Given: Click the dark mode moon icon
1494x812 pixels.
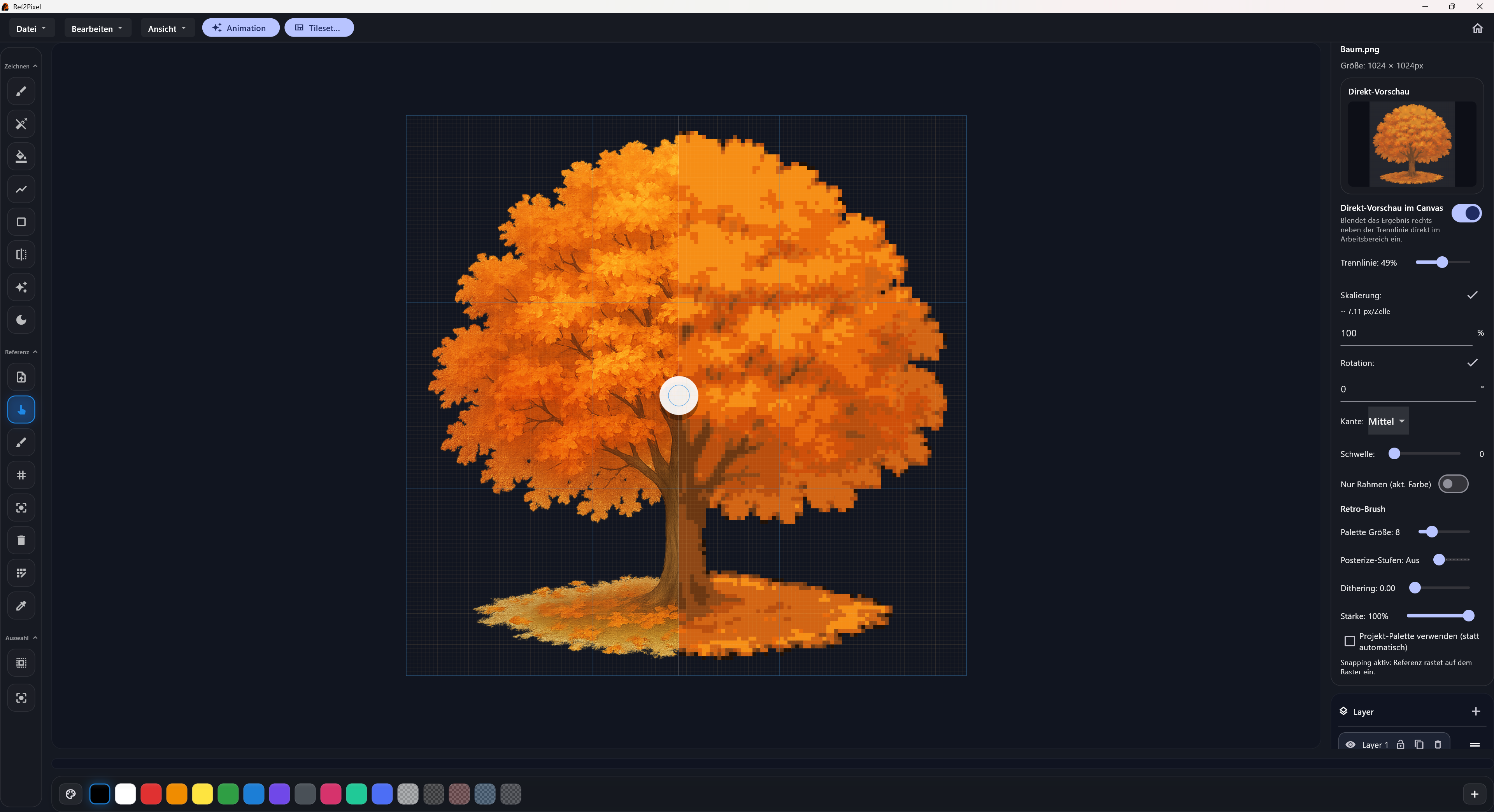Looking at the screenshot, I should 21,320.
